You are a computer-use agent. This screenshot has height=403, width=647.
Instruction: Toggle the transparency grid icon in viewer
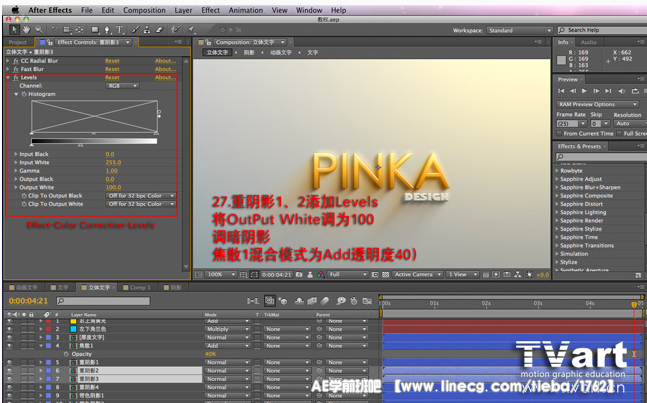pyautogui.click(x=385, y=274)
